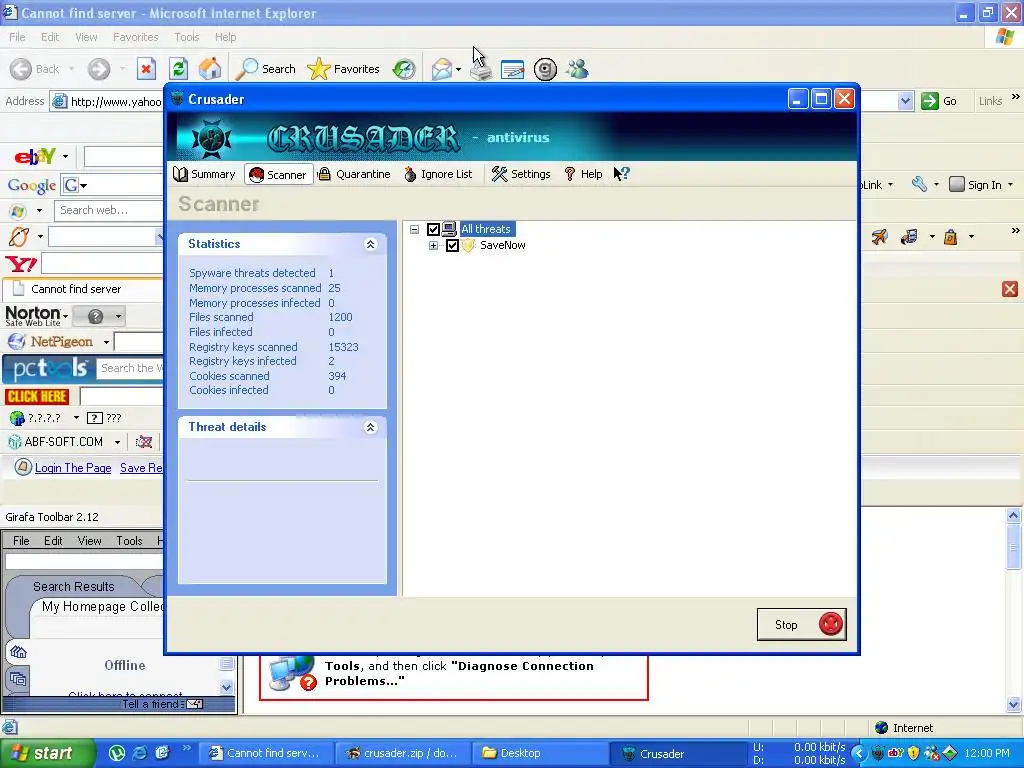Open the History icon in IE toolbar
Viewport: 1024px width, 768px height.
coord(404,69)
